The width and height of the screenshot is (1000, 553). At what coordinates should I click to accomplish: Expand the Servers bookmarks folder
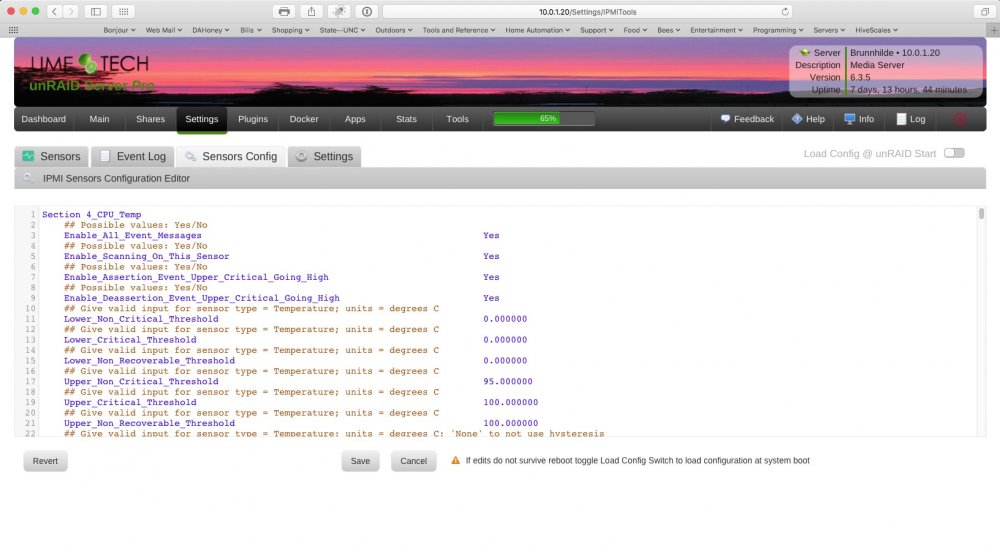tap(828, 30)
